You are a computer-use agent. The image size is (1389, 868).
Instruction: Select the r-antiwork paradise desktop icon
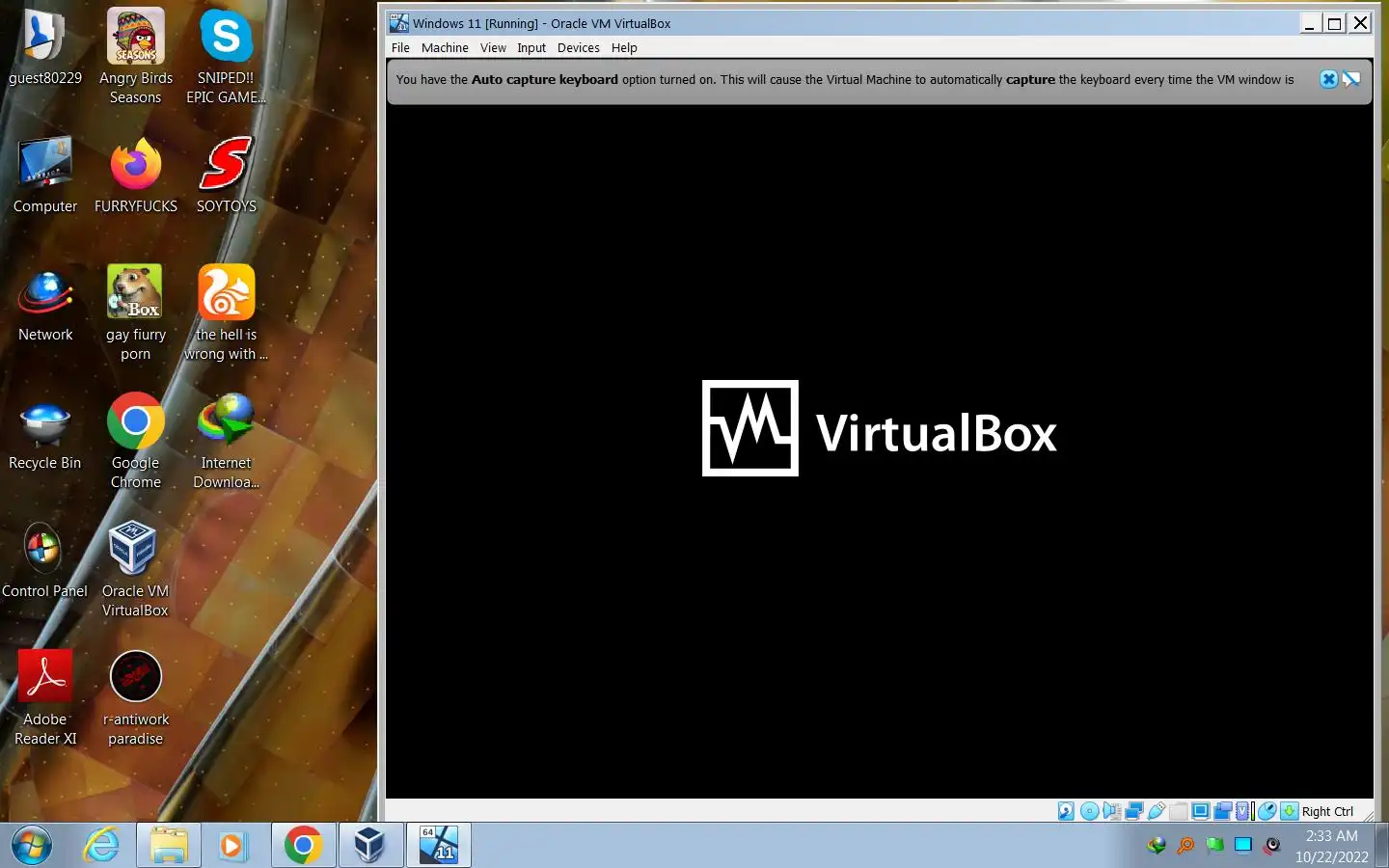coord(135,697)
